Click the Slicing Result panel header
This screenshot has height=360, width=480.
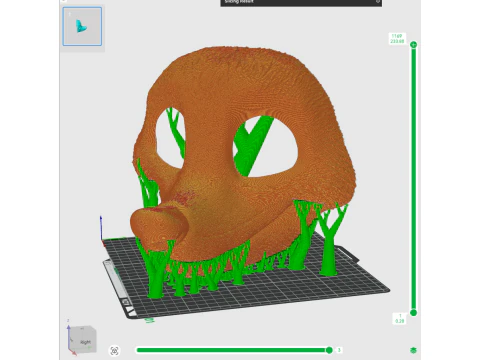[301, 3]
